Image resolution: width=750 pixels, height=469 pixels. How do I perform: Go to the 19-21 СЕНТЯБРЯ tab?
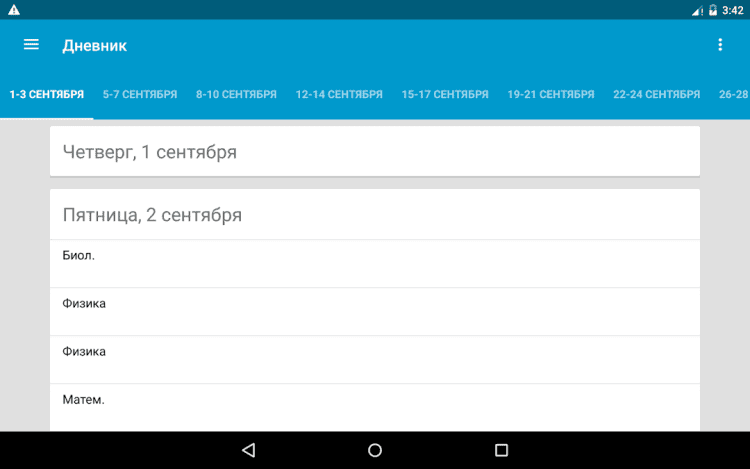(551, 95)
